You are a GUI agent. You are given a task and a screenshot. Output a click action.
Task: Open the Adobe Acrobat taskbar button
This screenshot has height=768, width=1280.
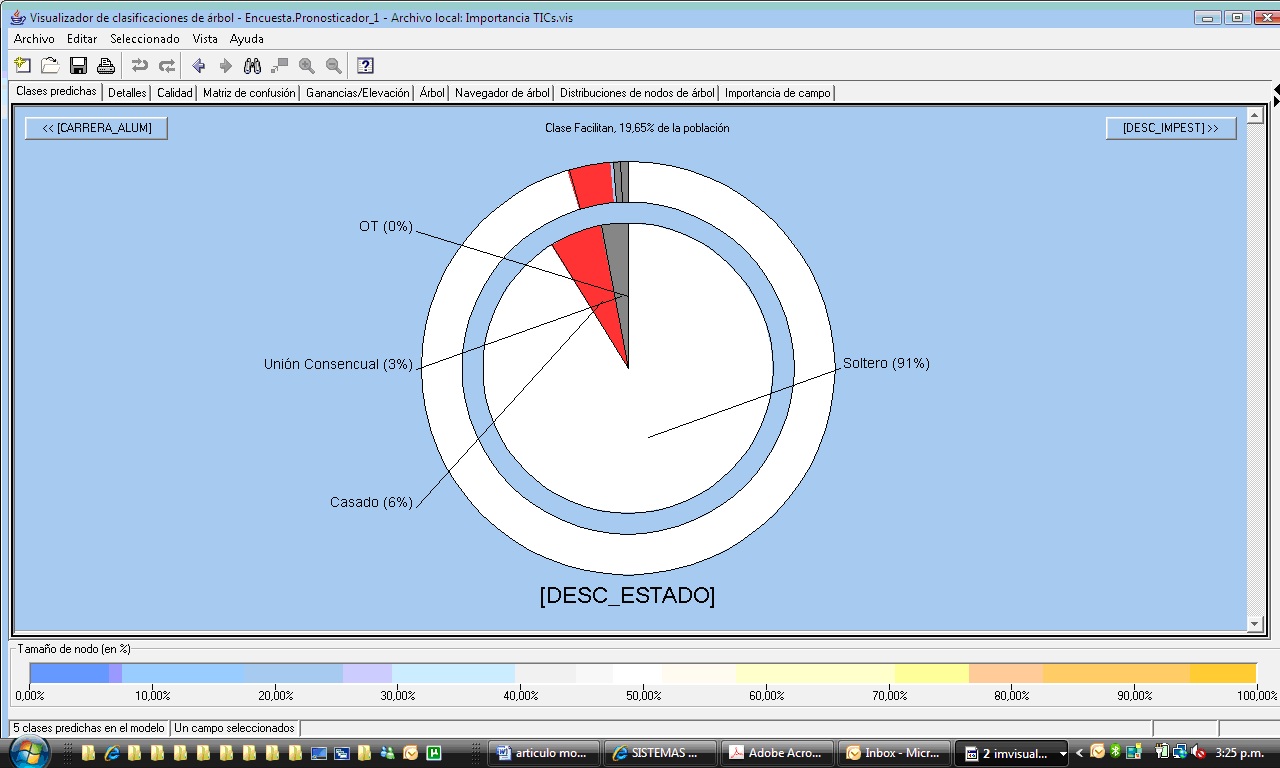(x=777, y=753)
